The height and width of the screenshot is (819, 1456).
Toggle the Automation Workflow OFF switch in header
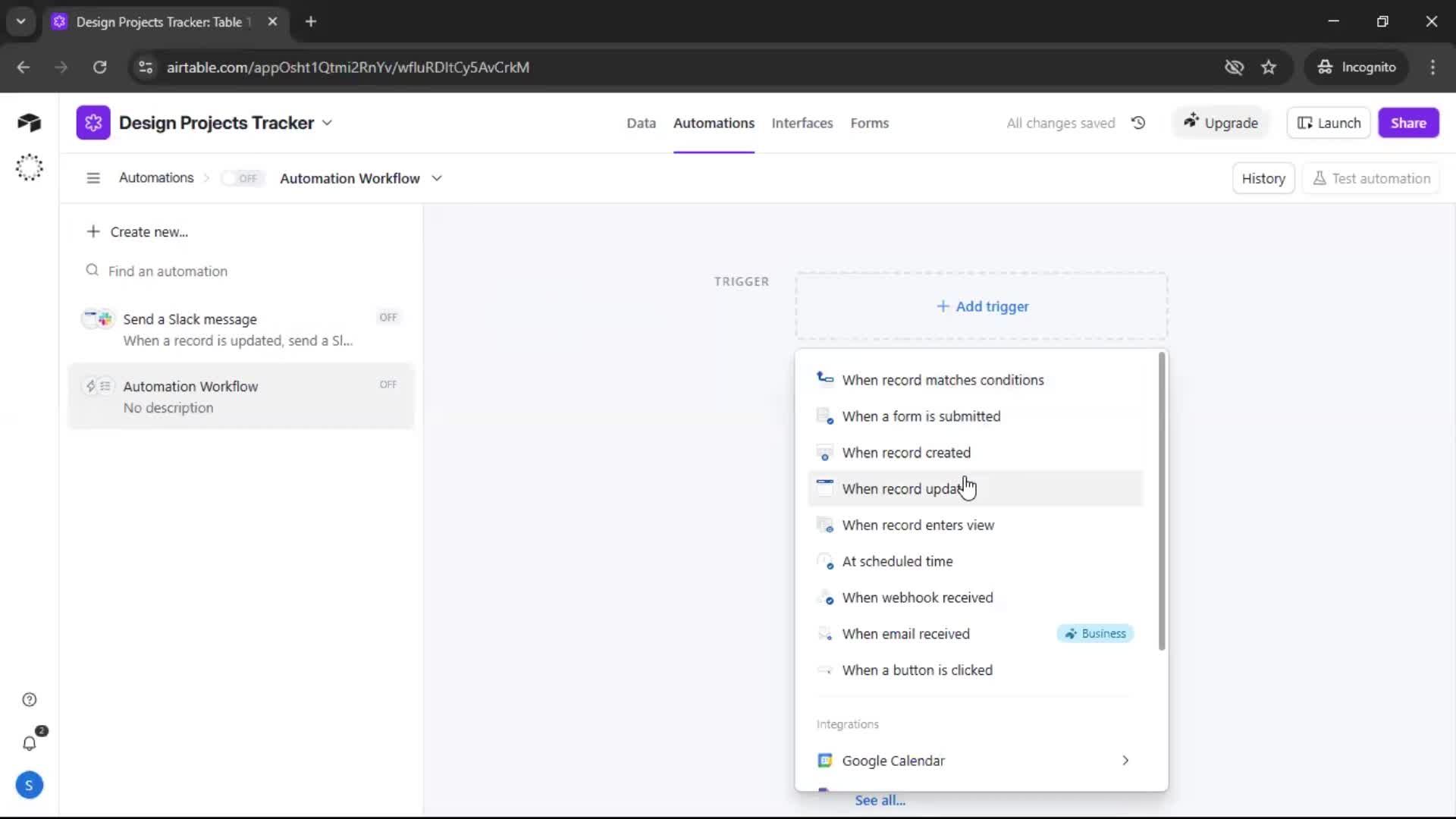[x=242, y=178]
